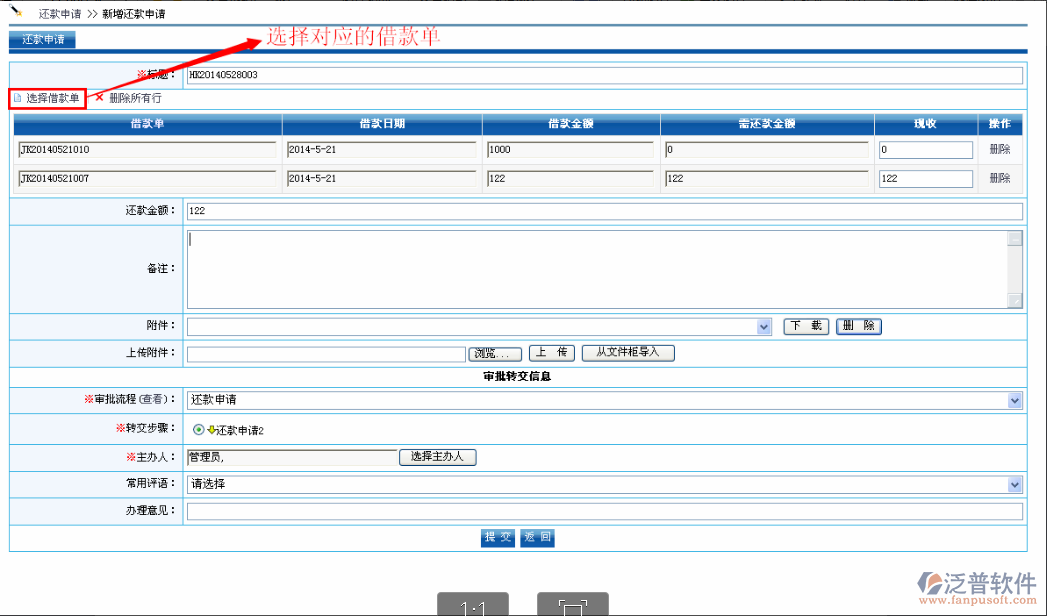Switch to the 还款申请 tab
The height and width of the screenshot is (616, 1047).
coord(43,40)
